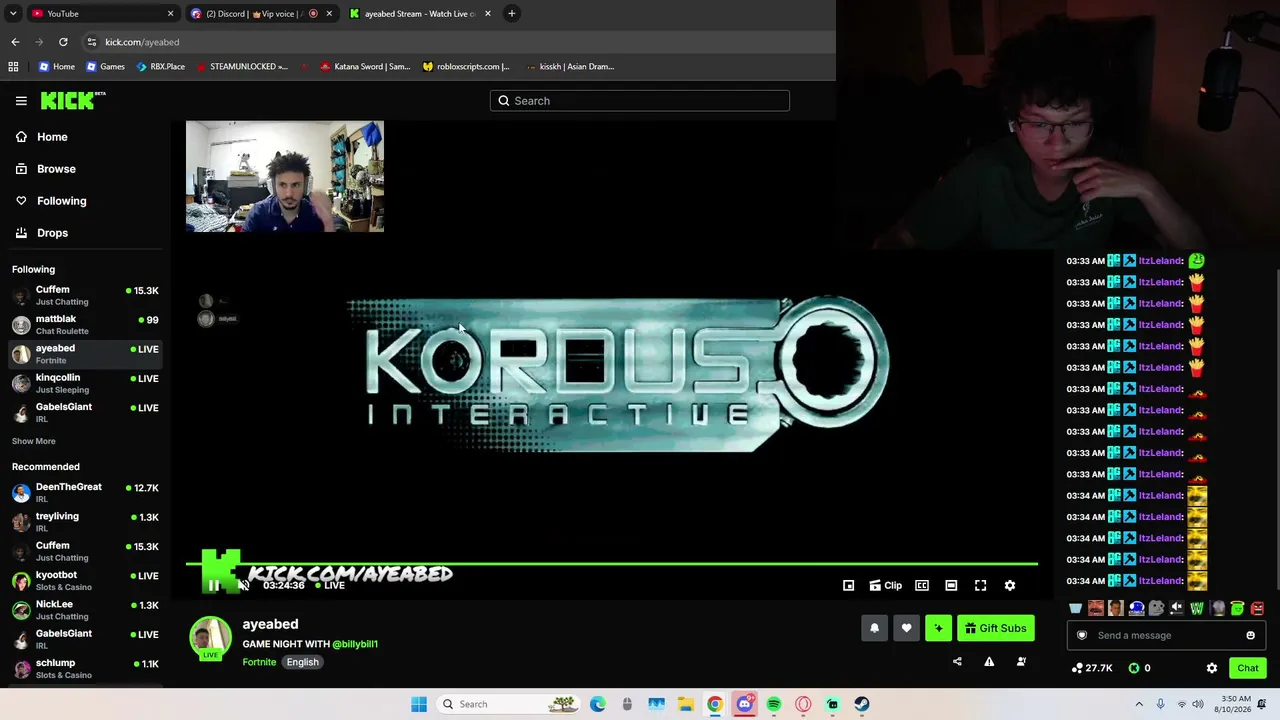Follow ayeabed with the heart button
Image resolution: width=1280 pixels, height=720 pixels.
tap(906, 628)
